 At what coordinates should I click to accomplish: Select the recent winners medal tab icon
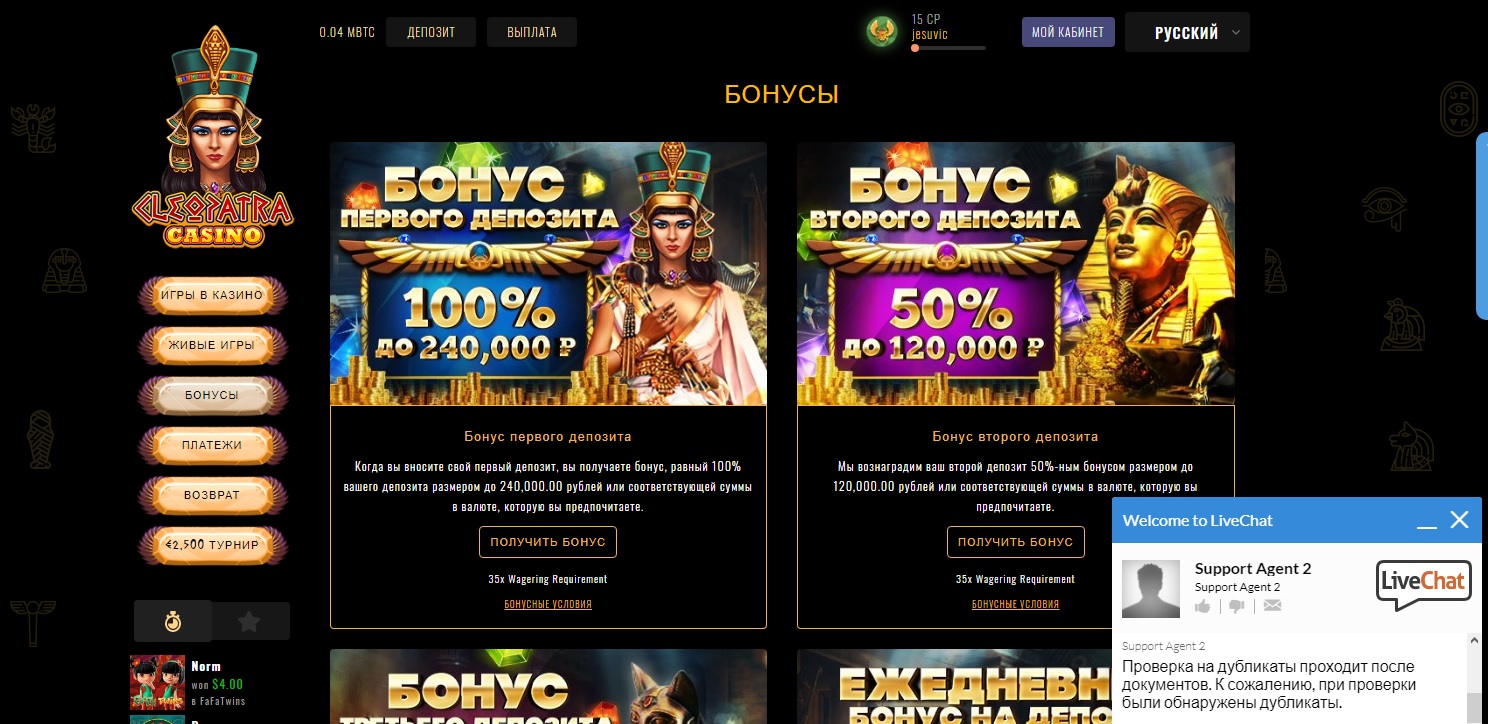[173, 621]
